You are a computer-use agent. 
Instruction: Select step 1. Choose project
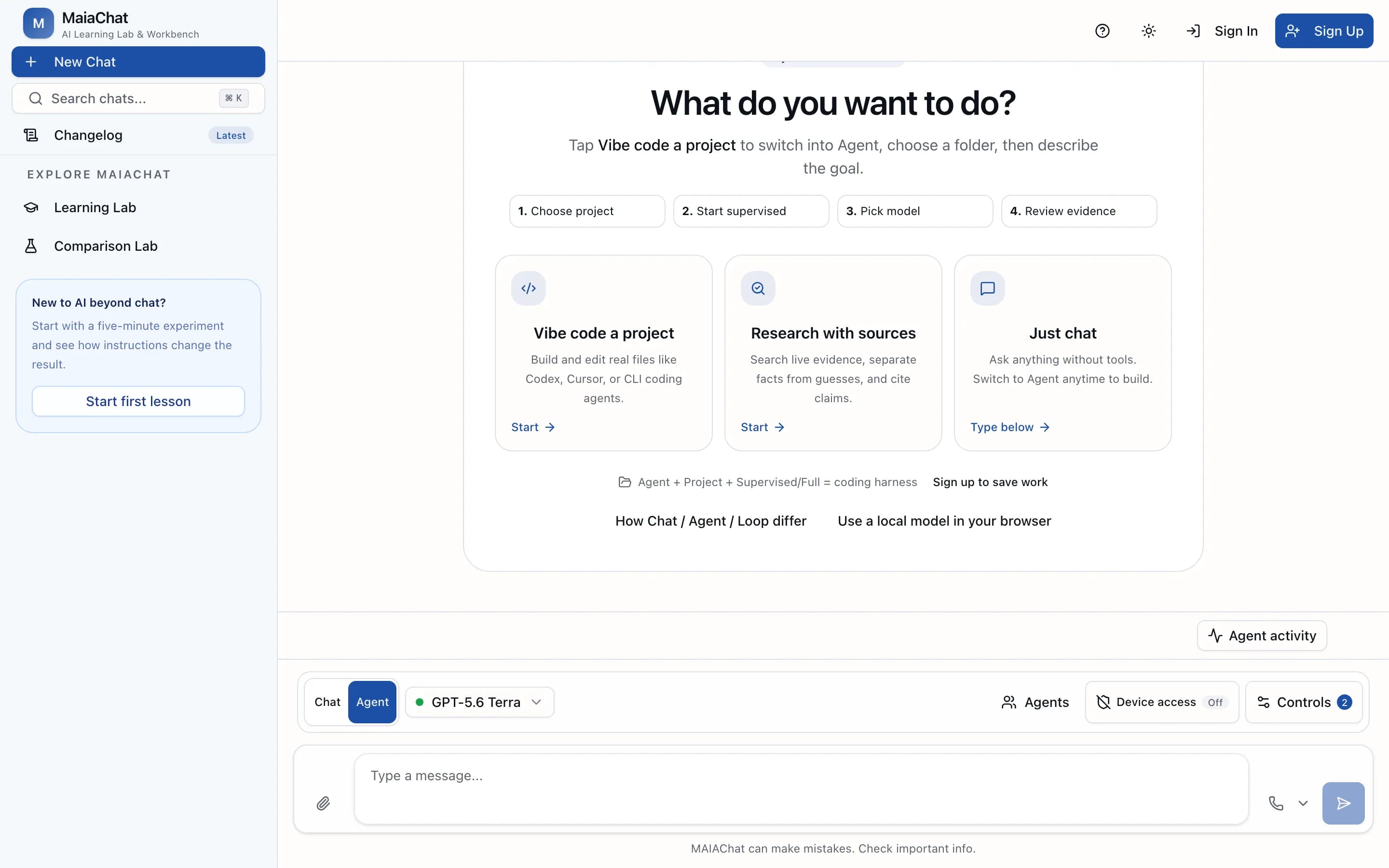[x=587, y=211]
